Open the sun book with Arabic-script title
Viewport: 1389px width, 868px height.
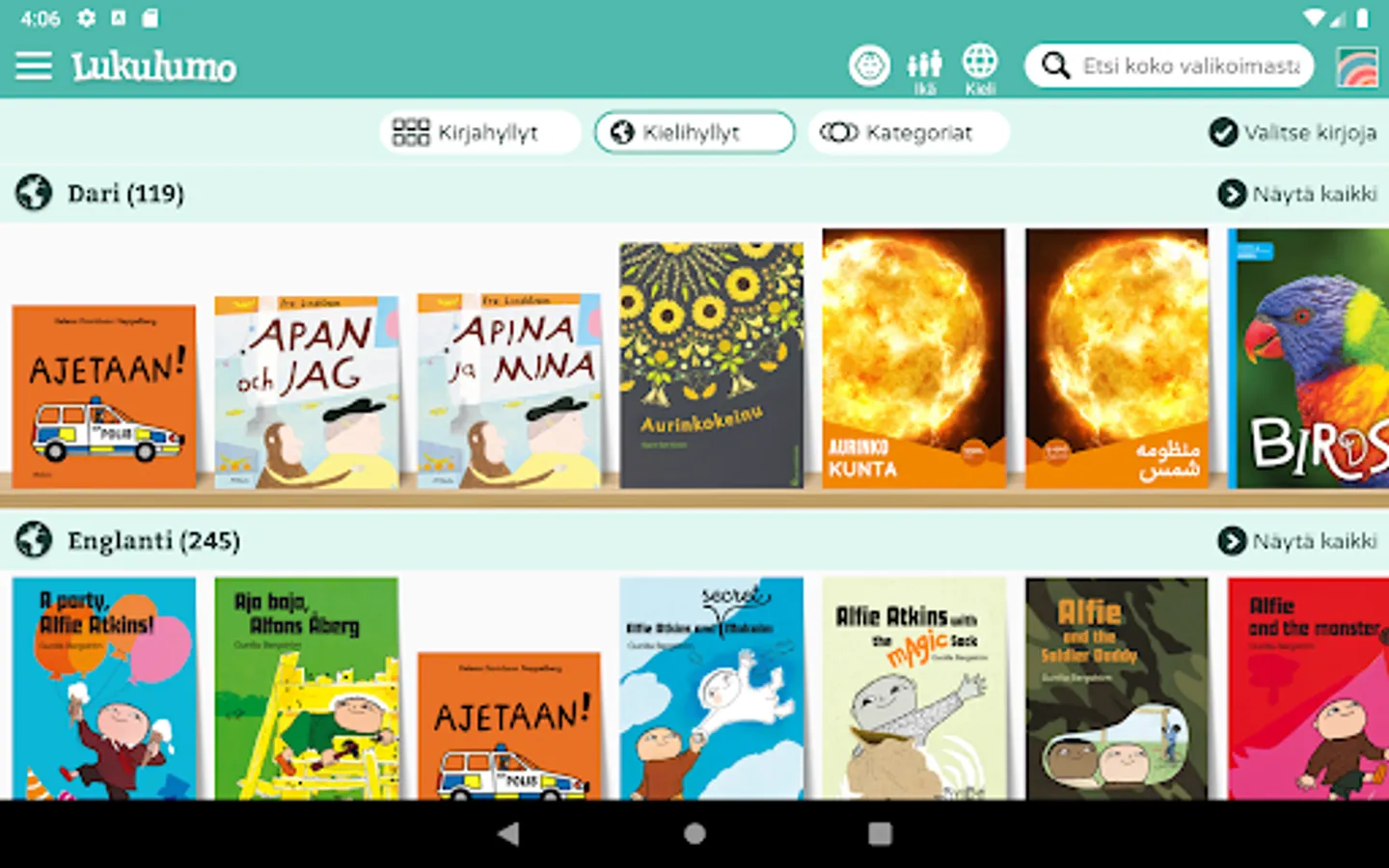(x=1117, y=358)
